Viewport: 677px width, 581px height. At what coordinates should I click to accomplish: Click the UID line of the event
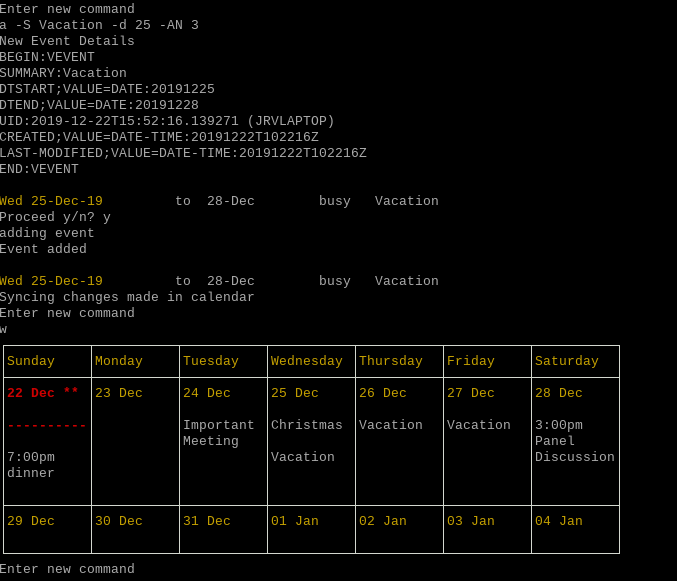(167, 121)
